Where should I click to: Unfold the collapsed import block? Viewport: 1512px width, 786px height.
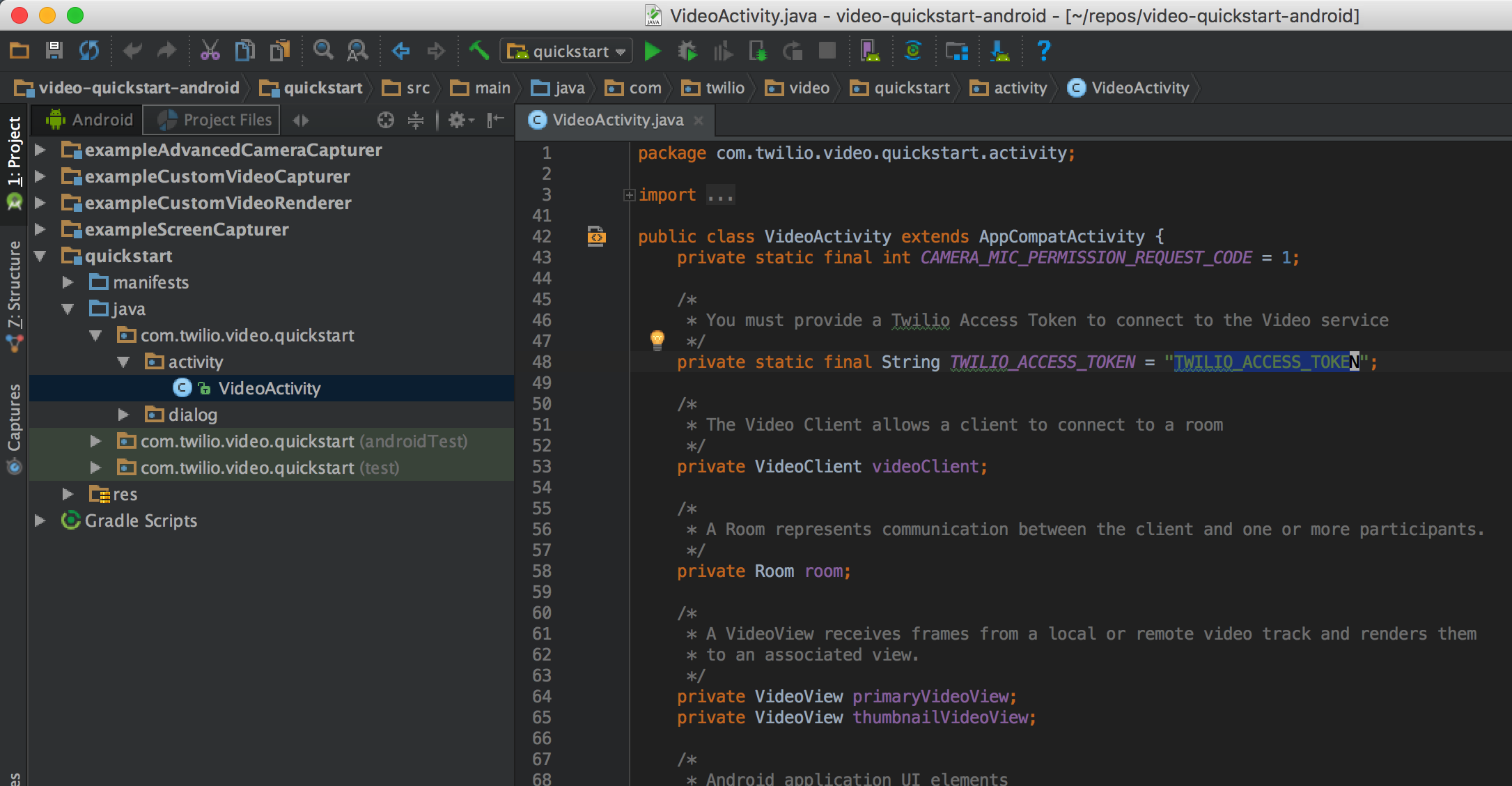(629, 195)
